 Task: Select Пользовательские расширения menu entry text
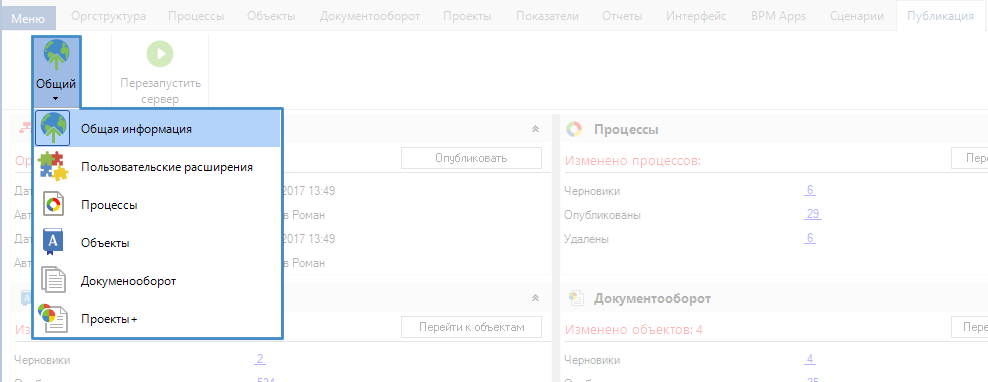tap(167, 167)
